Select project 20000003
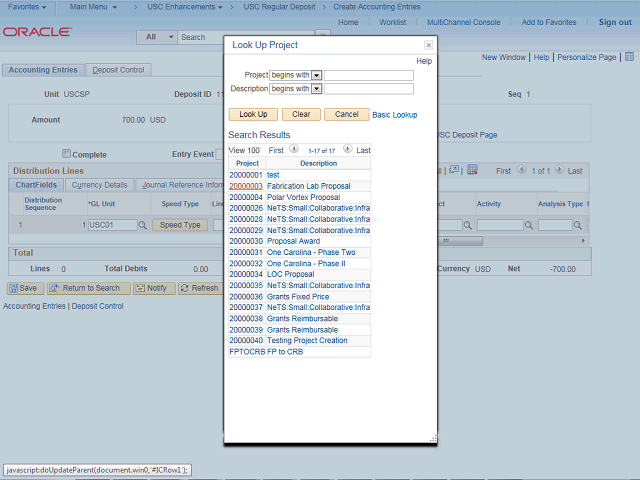Image resolution: width=640 pixels, height=480 pixels. click(246, 186)
